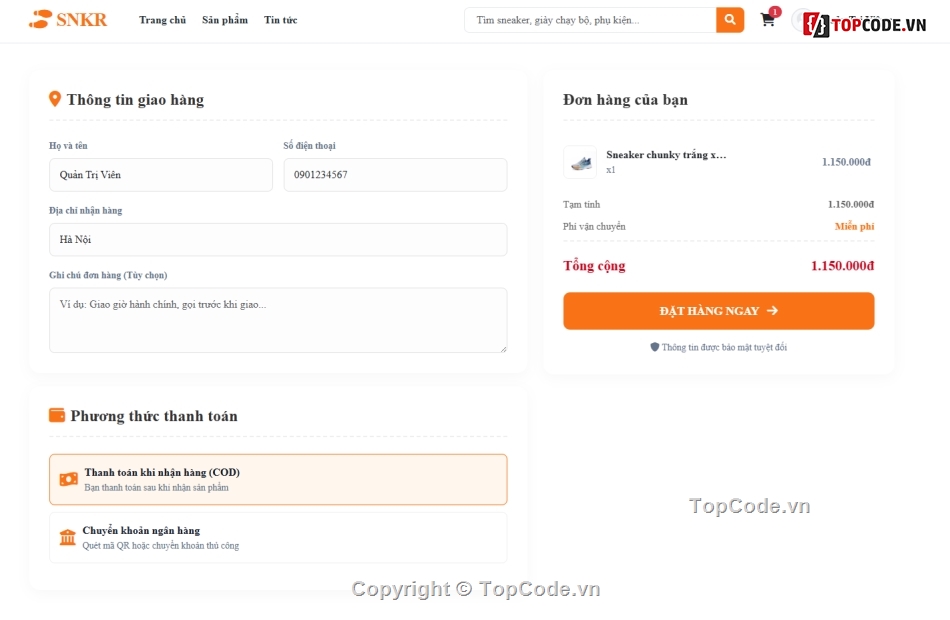This screenshot has width=950, height=620.
Task: Click into the Ghi chú đơn hàng textarea
Action: (x=278, y=320)
